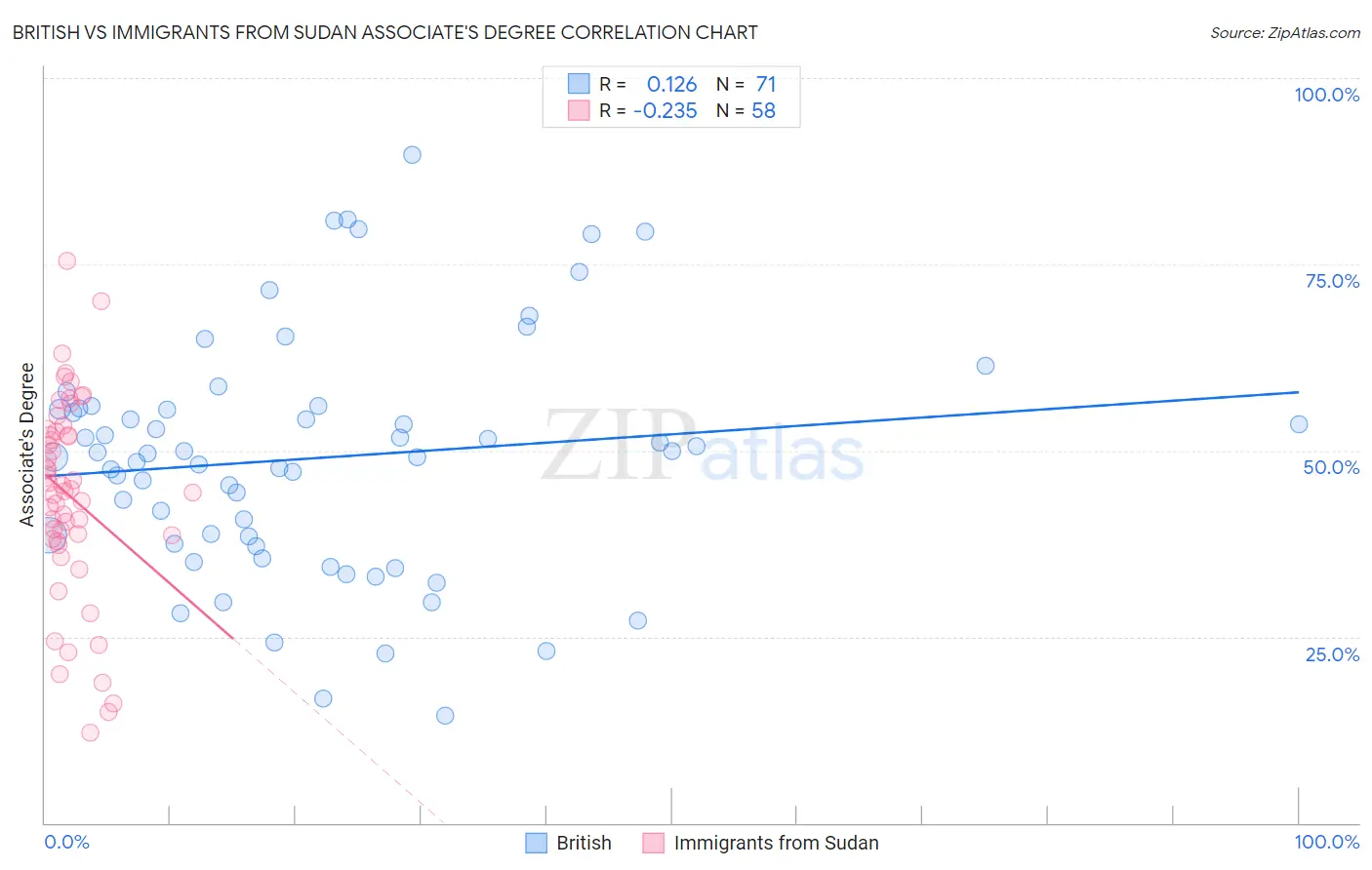Click the Associate's Degree axis title
The image size is (1372, 870).
coord(27,444)
